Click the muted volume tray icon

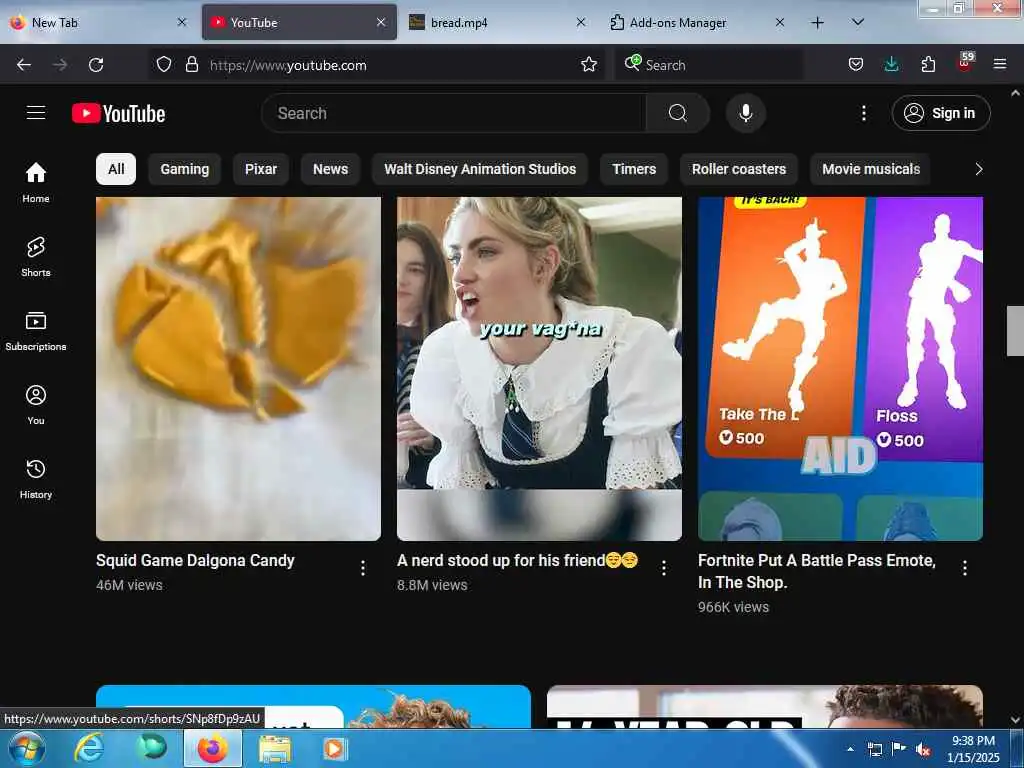click(x=923, y=750)
